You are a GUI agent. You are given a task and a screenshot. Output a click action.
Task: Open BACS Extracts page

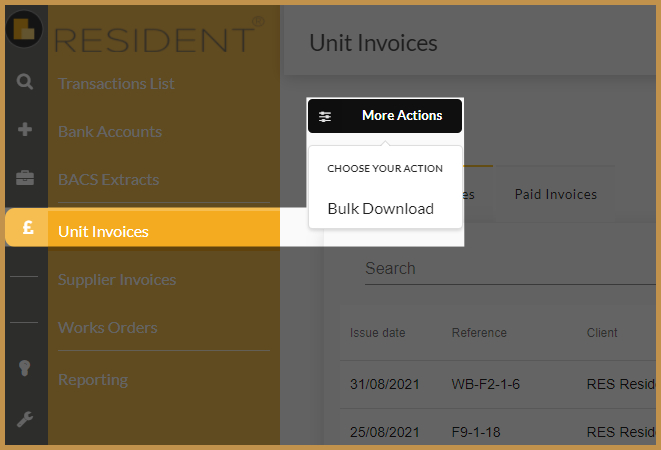pyautogui.click(x=108, y=180)
